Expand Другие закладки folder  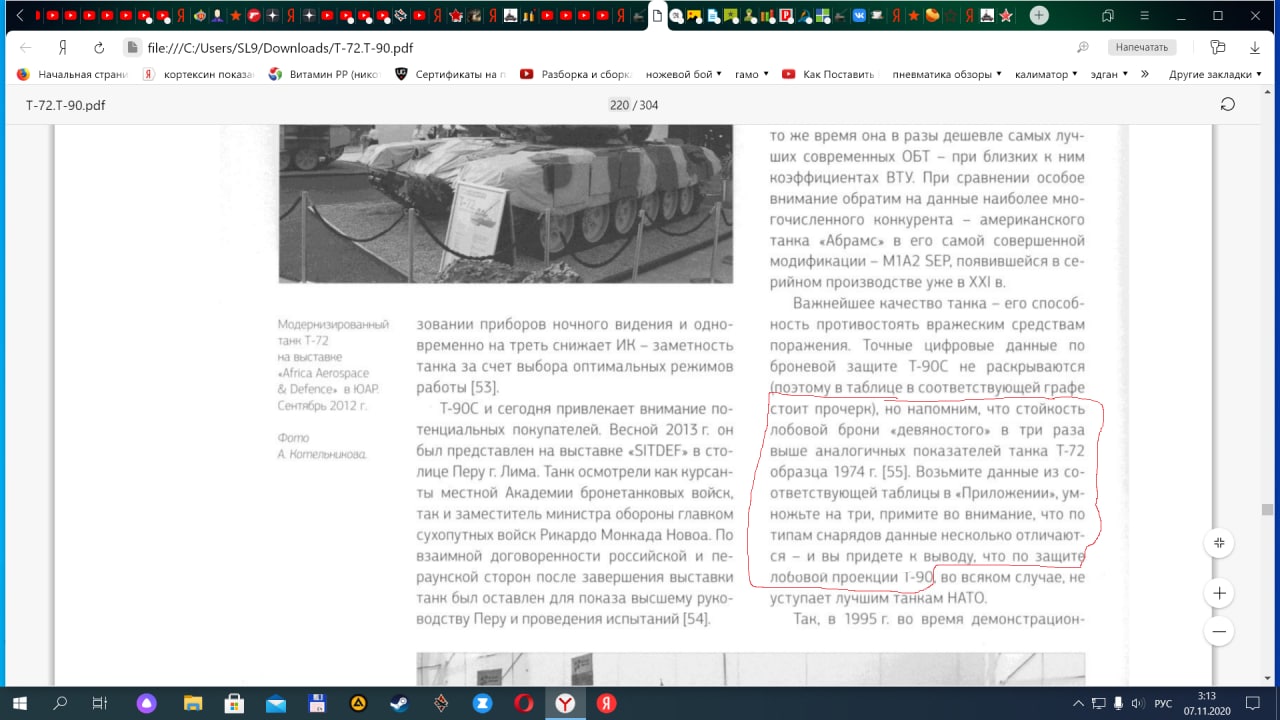point(1216,74)
